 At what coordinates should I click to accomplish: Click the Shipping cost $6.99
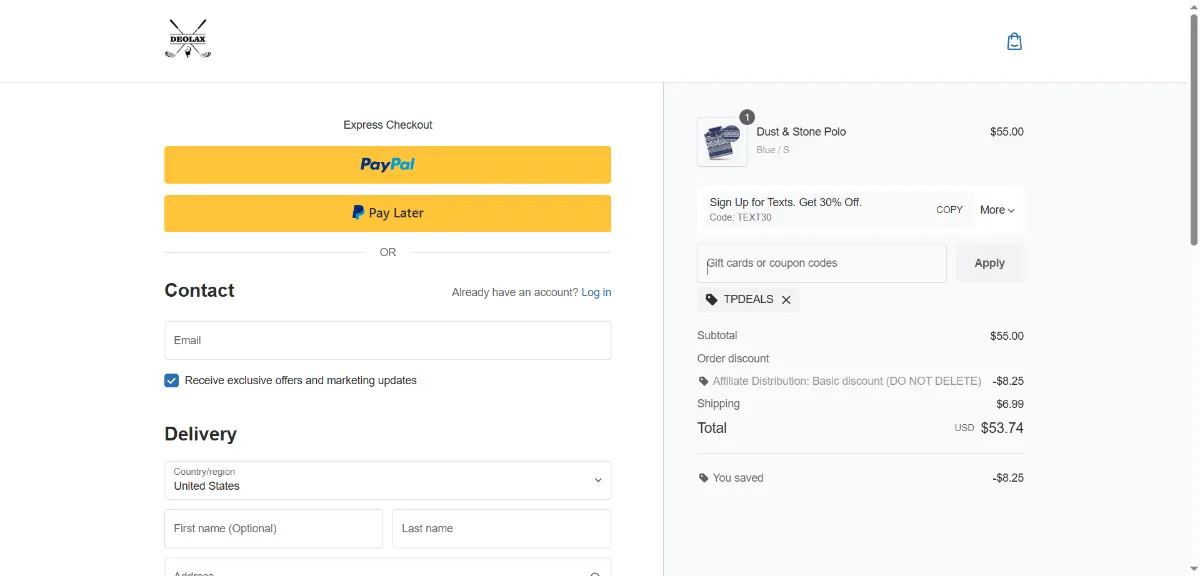click(x=1010, y=404)
